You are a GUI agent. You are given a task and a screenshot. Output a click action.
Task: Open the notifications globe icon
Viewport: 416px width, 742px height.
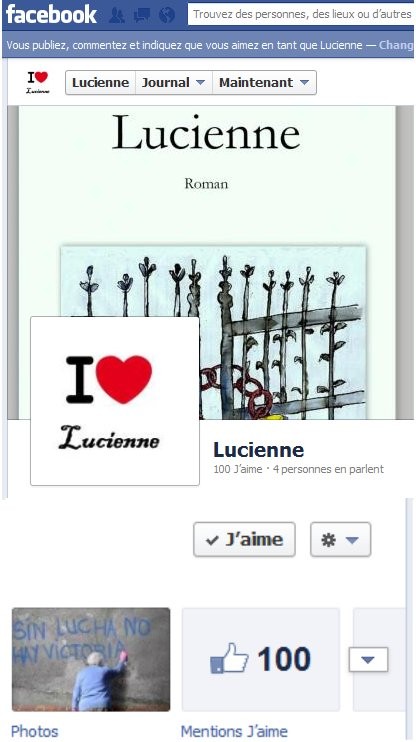pyautogui.click(x=167, y=16)
